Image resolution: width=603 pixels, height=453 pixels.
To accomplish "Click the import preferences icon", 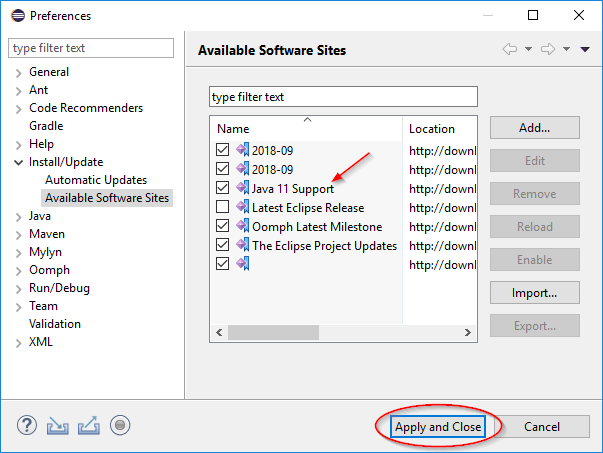I will [57, 425].
